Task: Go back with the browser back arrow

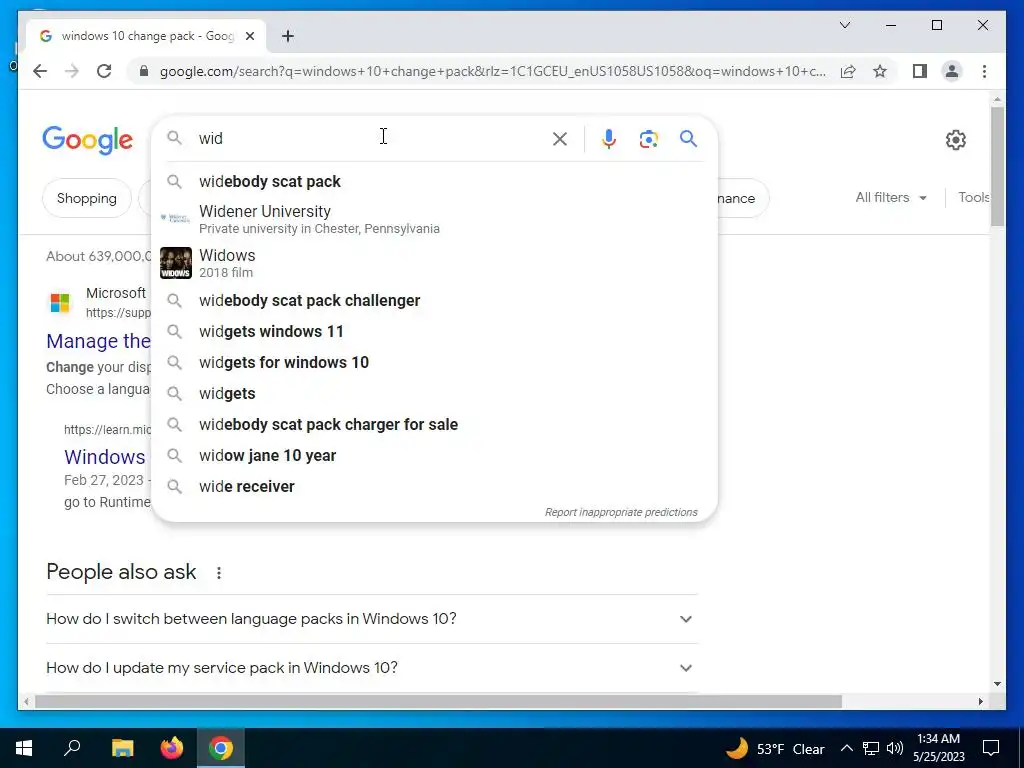Action: (40, 71)
